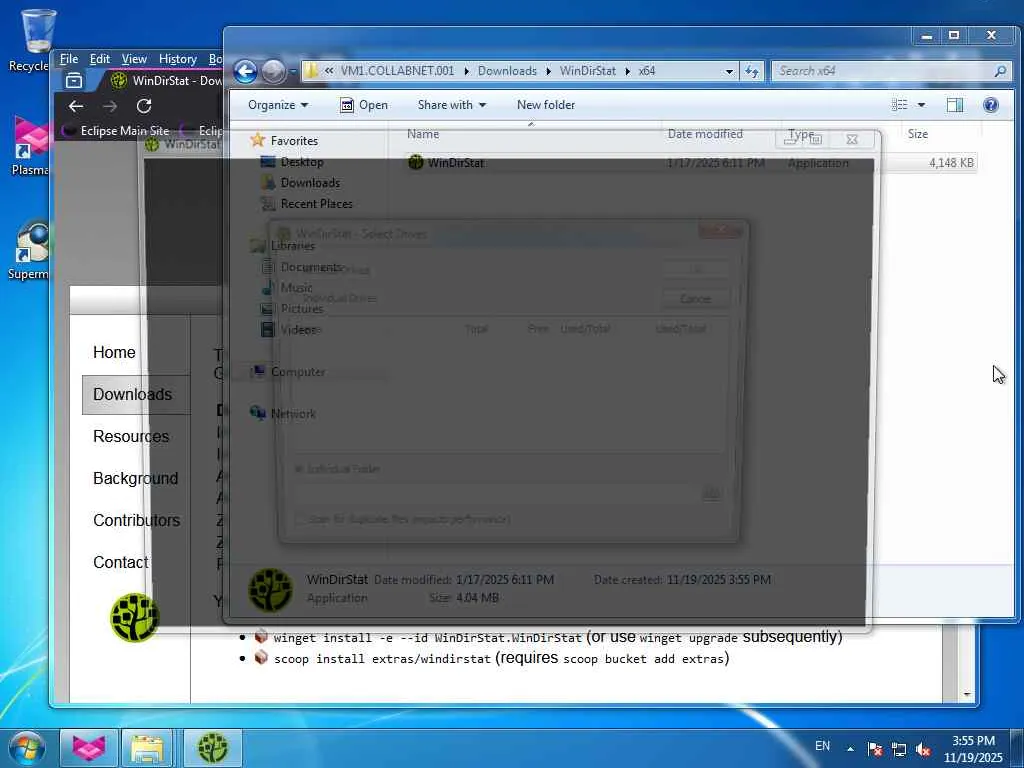Sort by Date modified column header

705,134
